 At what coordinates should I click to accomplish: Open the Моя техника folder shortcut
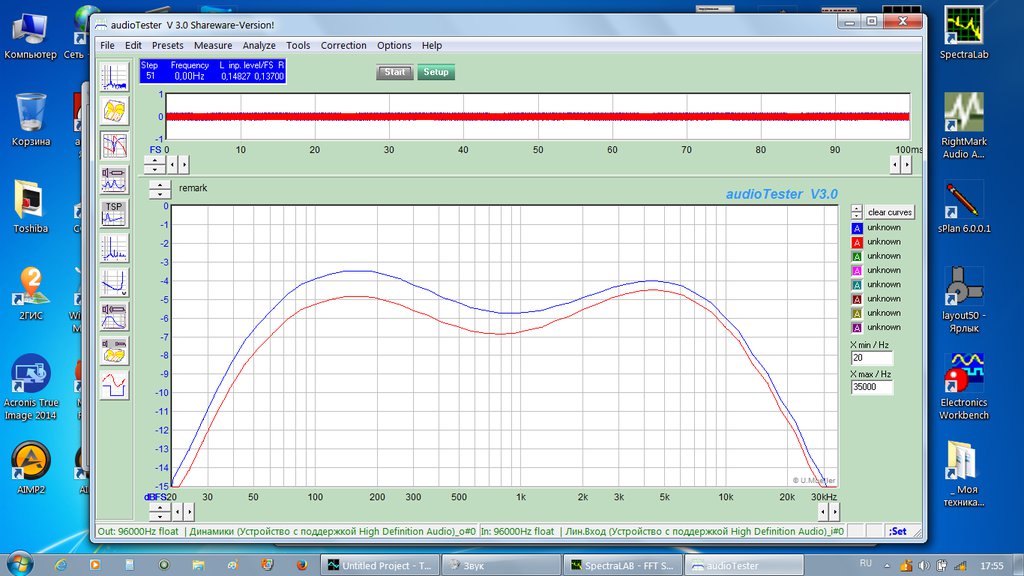963,473
